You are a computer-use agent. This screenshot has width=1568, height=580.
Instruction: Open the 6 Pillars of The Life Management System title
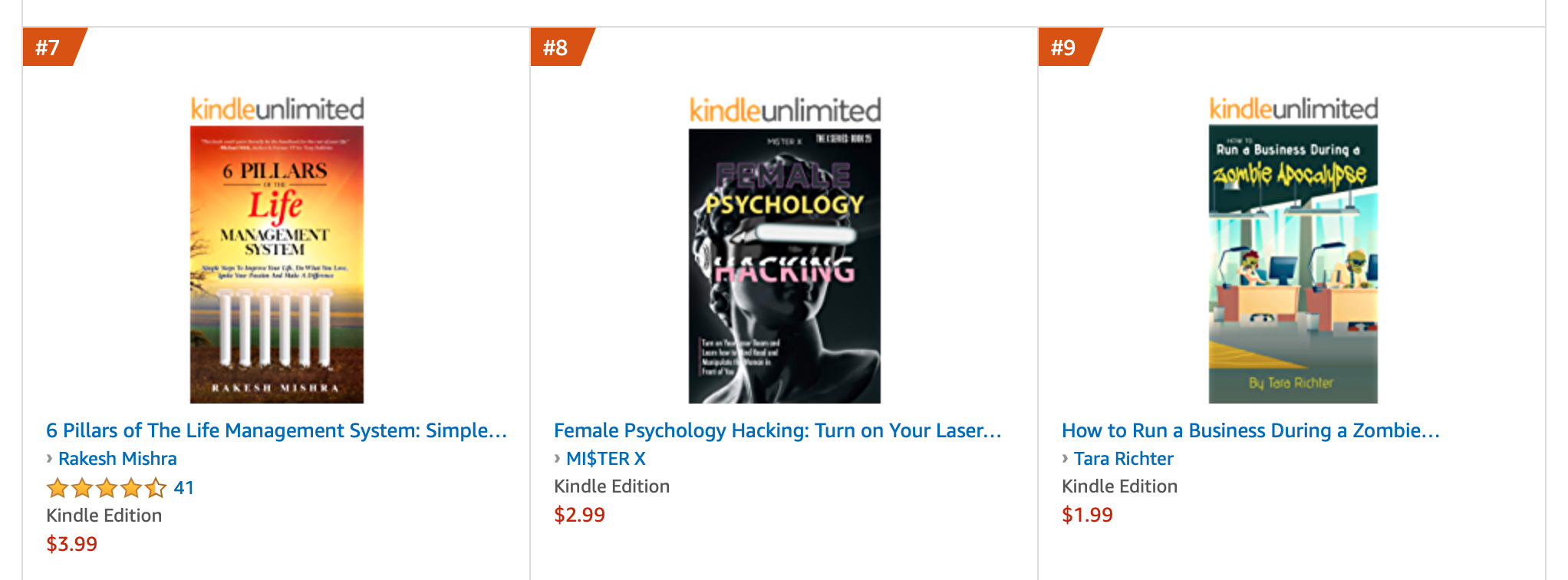coord(276,430)
